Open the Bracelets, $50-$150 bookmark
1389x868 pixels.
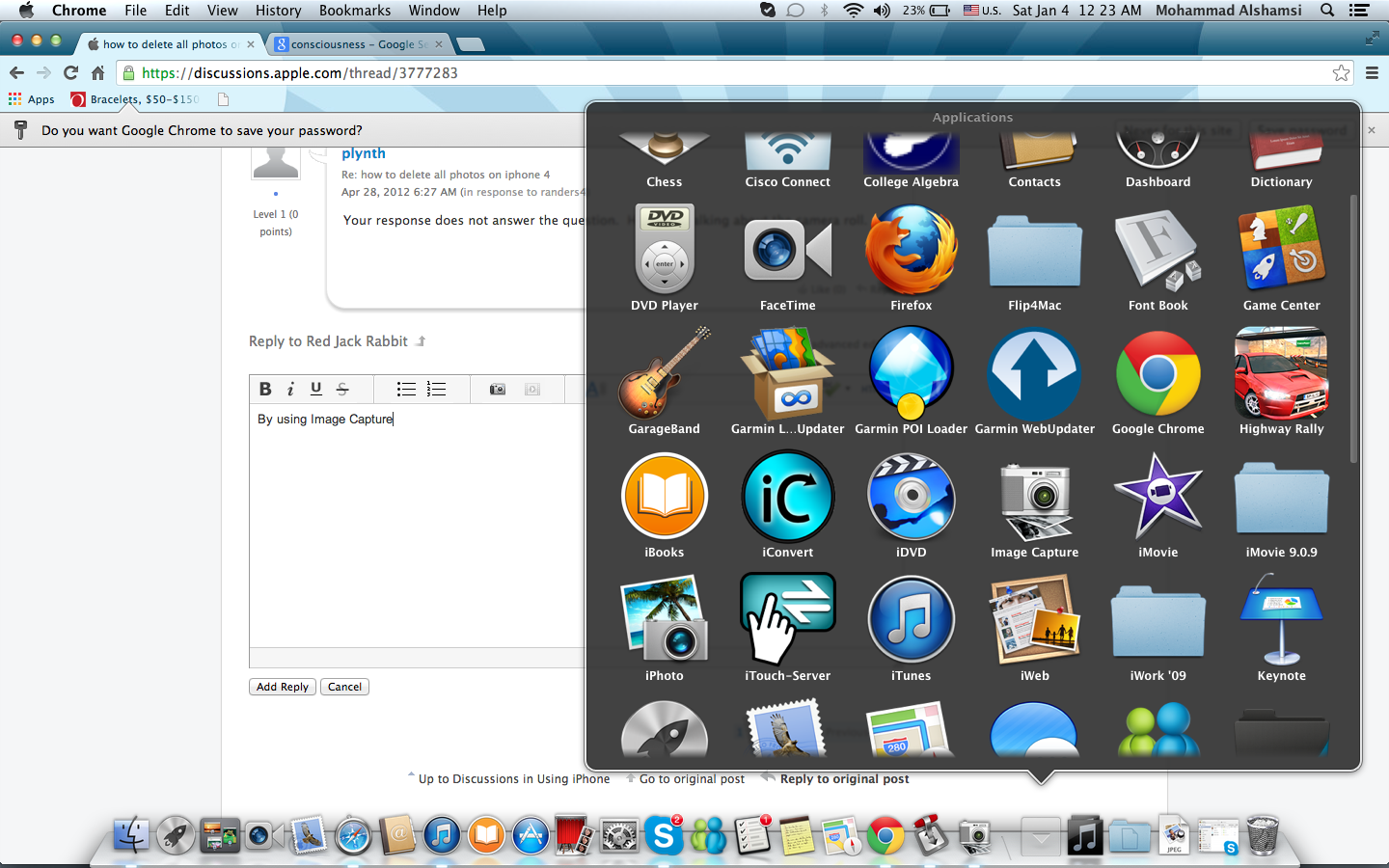(x=136, y=99)
